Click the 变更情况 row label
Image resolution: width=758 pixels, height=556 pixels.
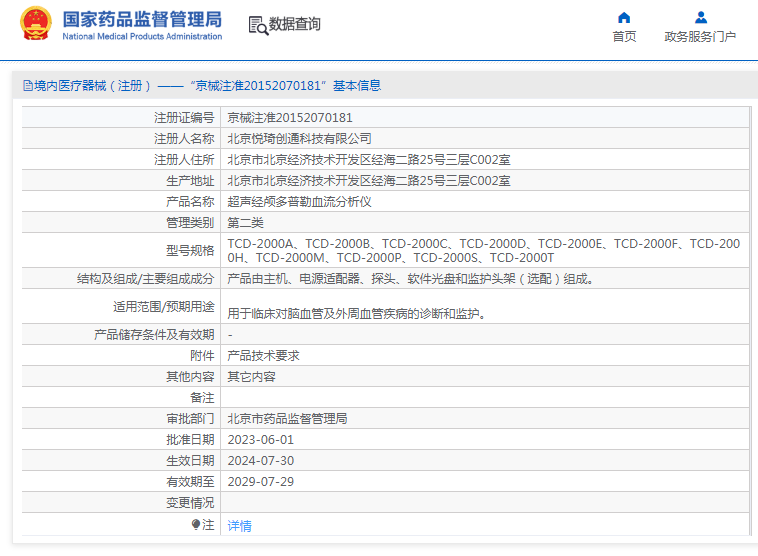click(x=190, y=503)
